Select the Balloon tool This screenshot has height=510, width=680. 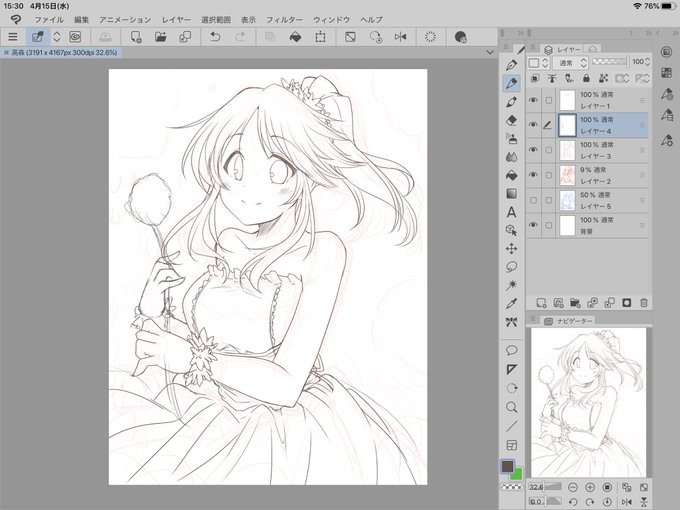(x=512, y=350)
